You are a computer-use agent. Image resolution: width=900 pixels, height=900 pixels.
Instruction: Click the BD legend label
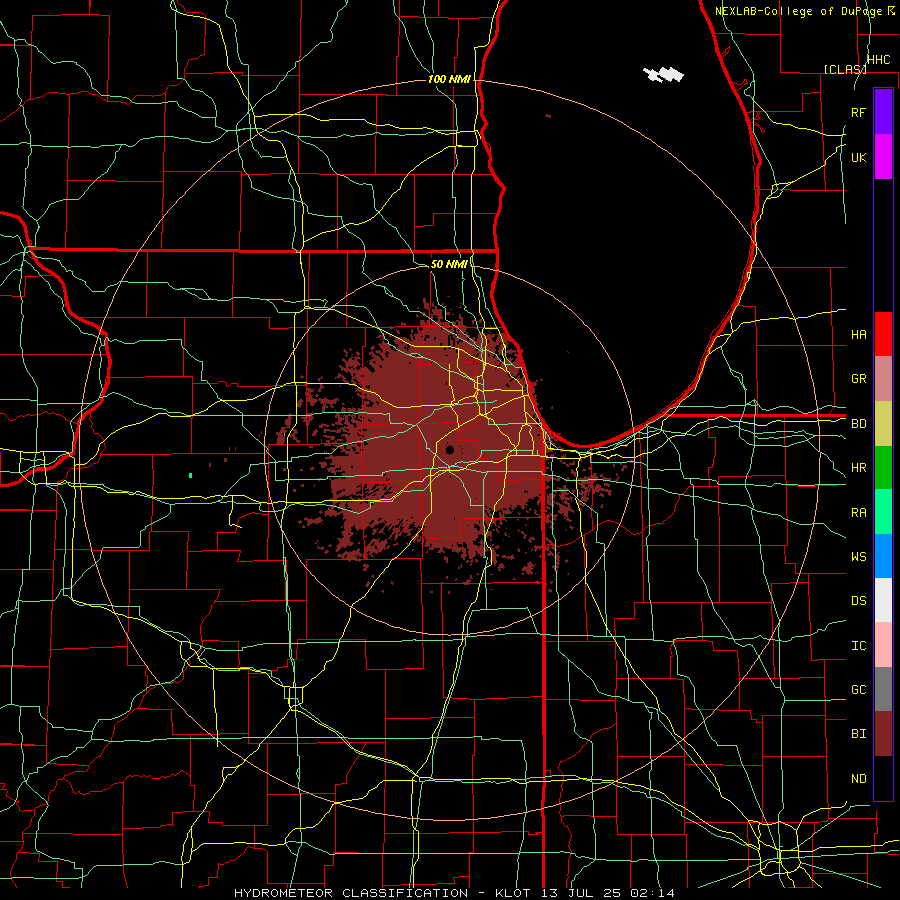(858, 424)
